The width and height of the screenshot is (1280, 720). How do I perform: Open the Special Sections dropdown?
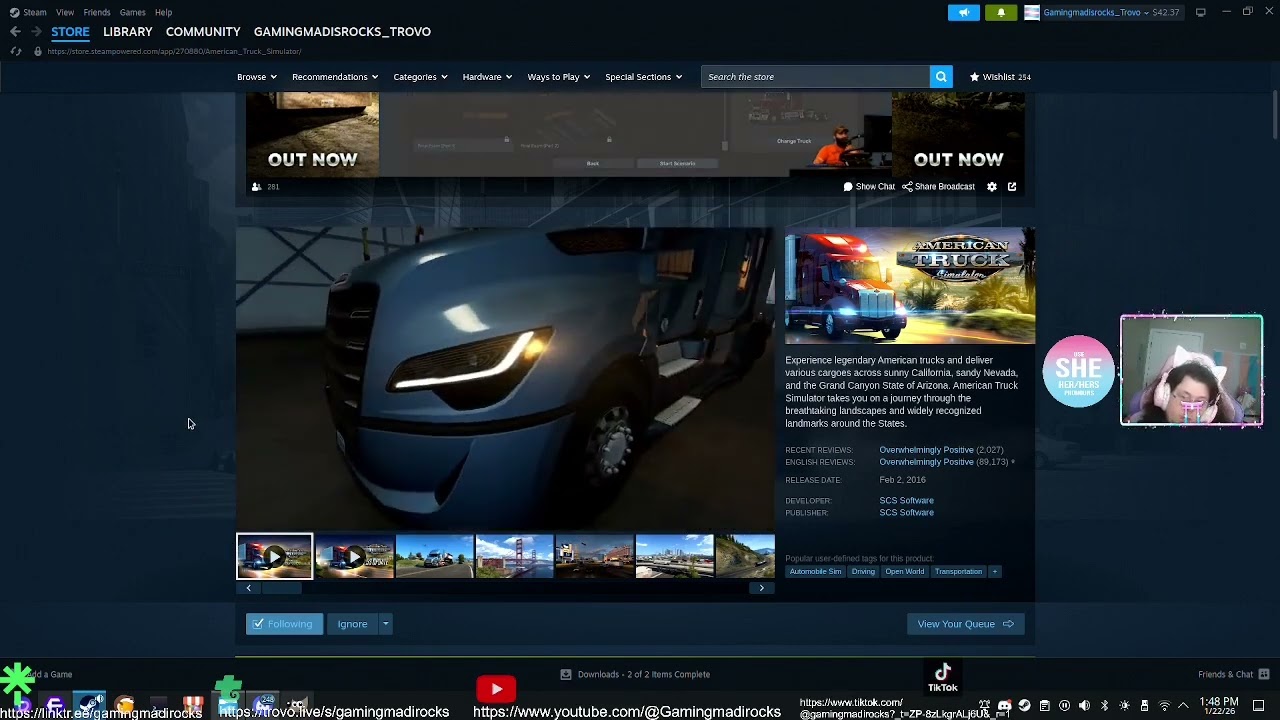coord(644,77)
